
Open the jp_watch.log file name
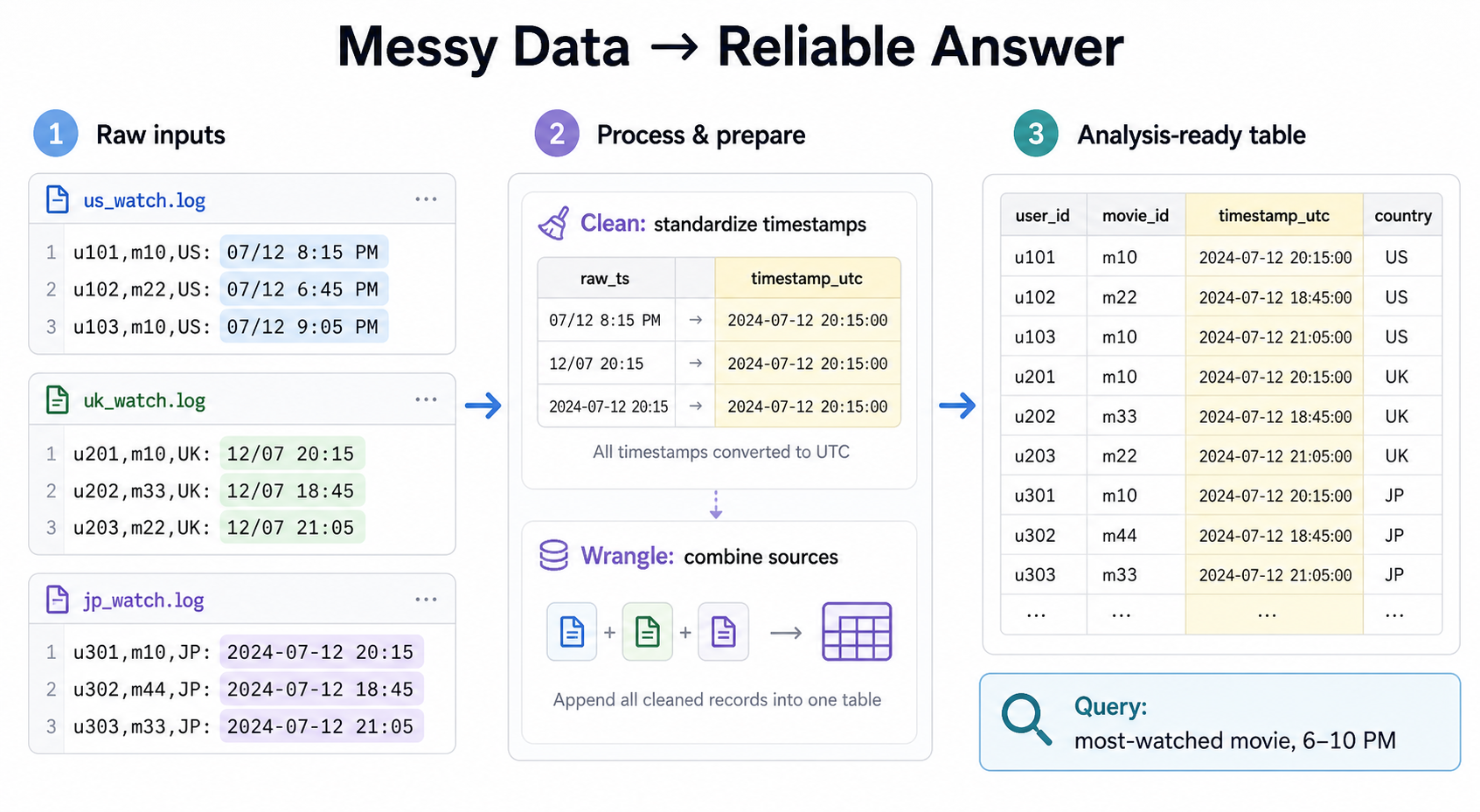pos(143,600)
